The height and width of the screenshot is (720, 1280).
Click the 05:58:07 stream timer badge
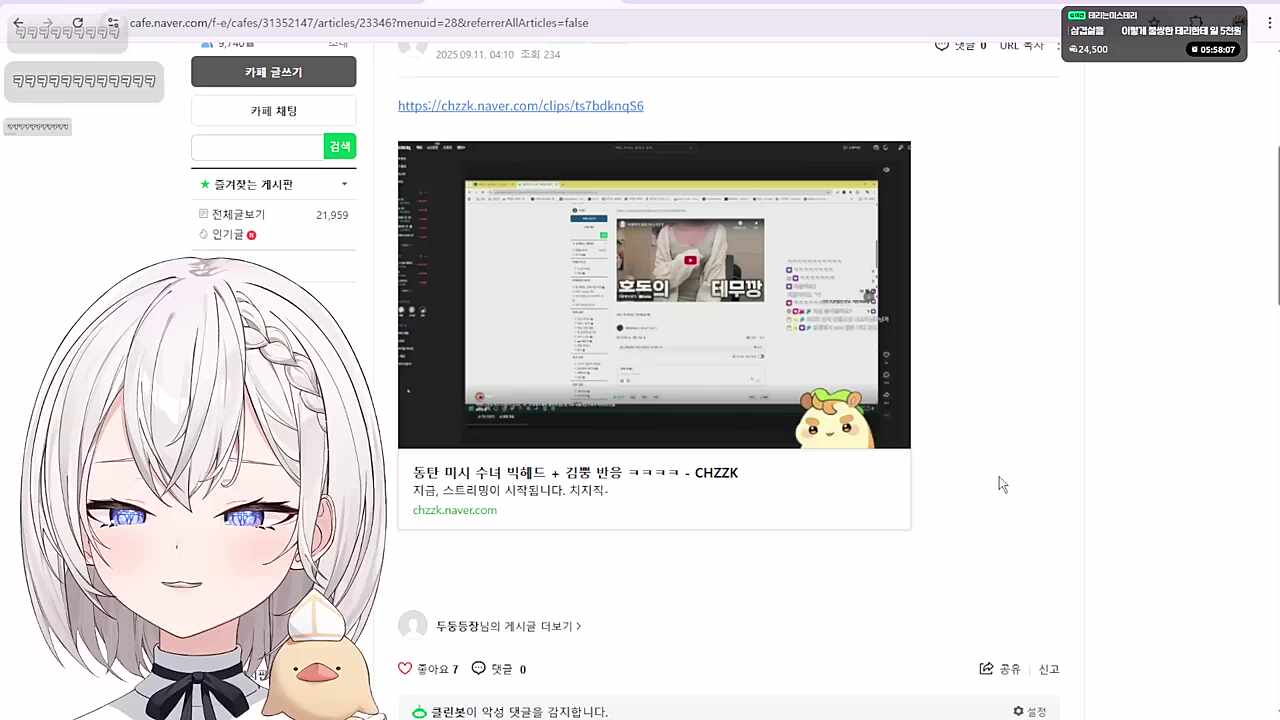pos(1213,49)
